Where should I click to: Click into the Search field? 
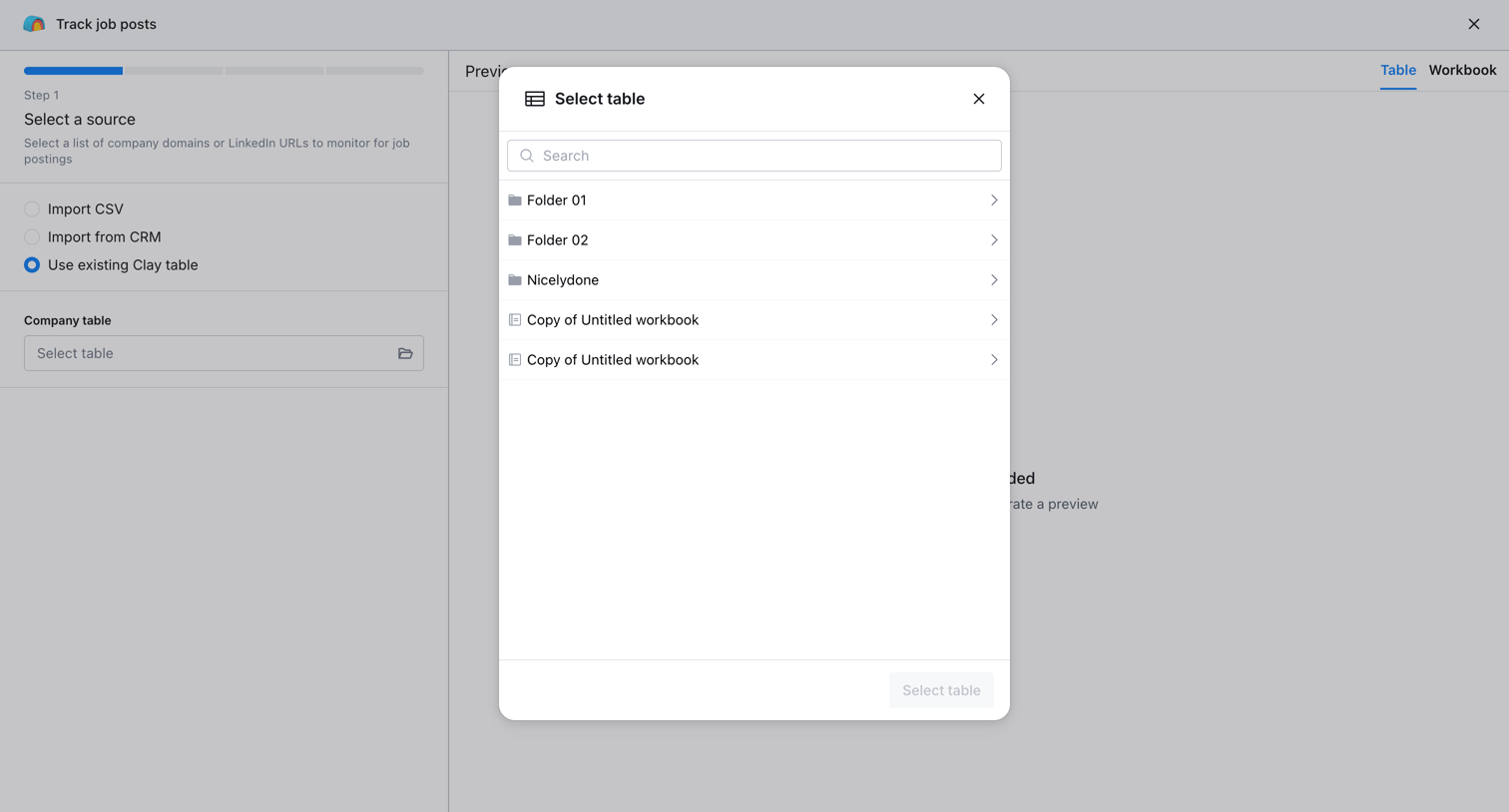pyautogui.click(x=754, y=156)
